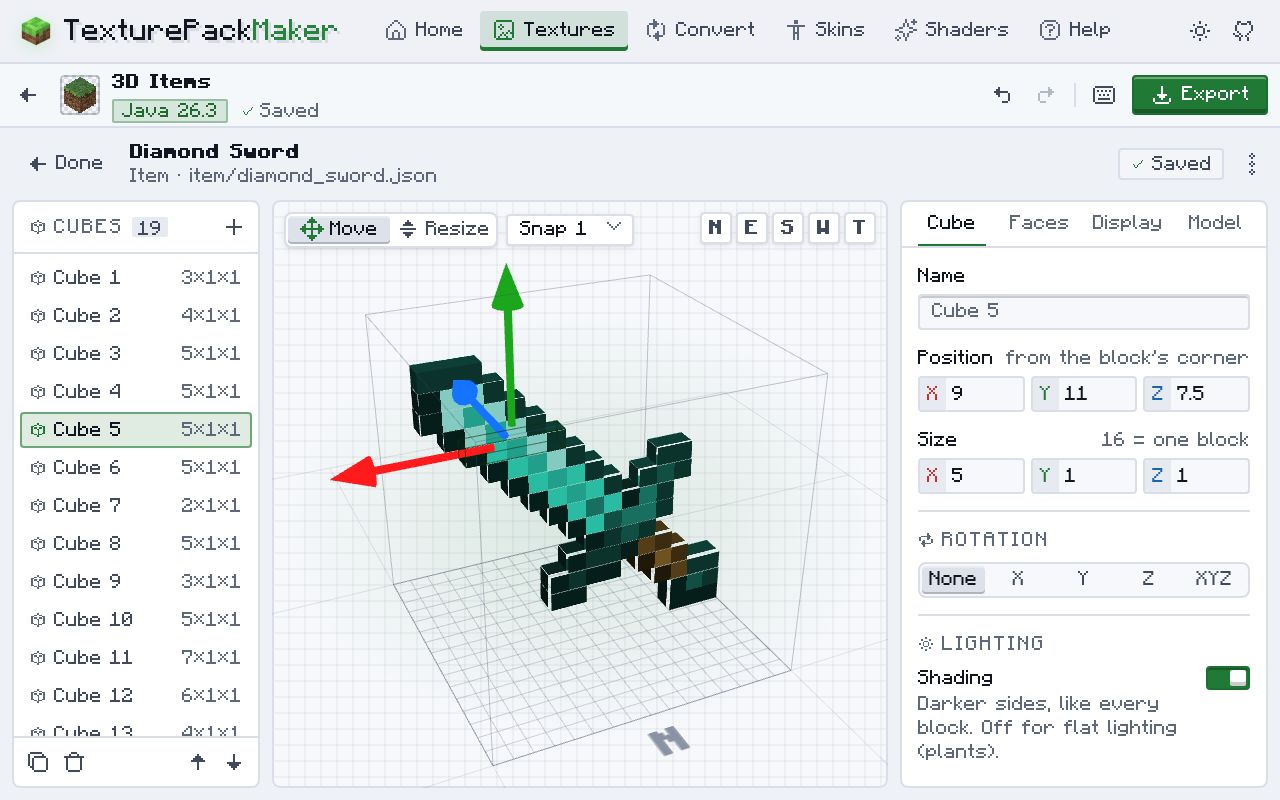Set rotation to XYZ
The width and height of the screenshot is (1280, 800).
coord(1213,579)
